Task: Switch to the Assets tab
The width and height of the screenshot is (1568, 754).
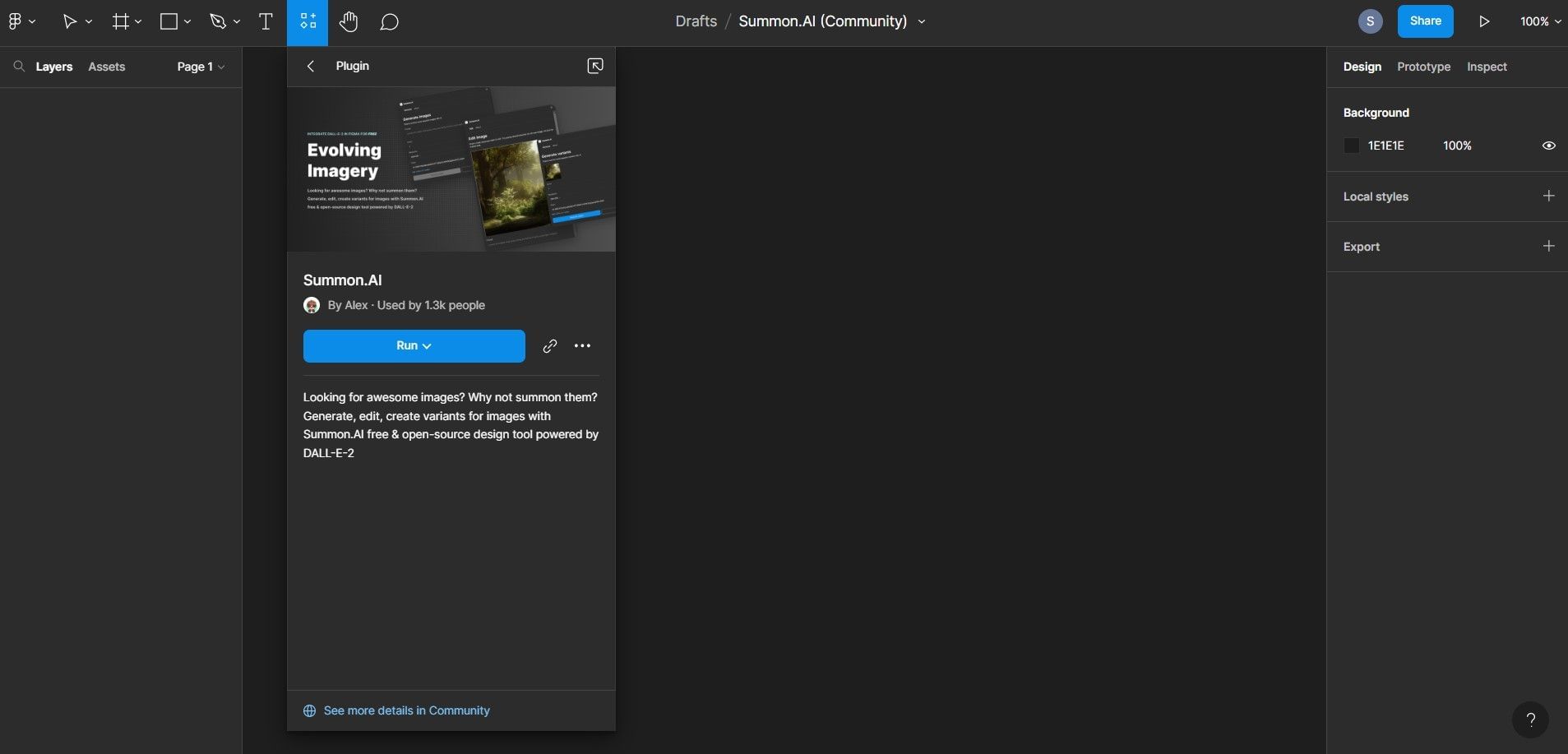Action: [106, 67]
